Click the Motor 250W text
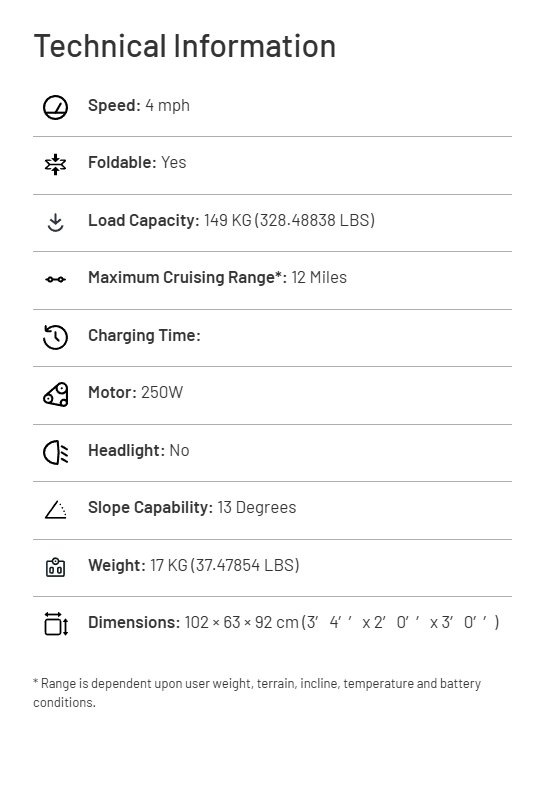 click(x=135, y=393)
